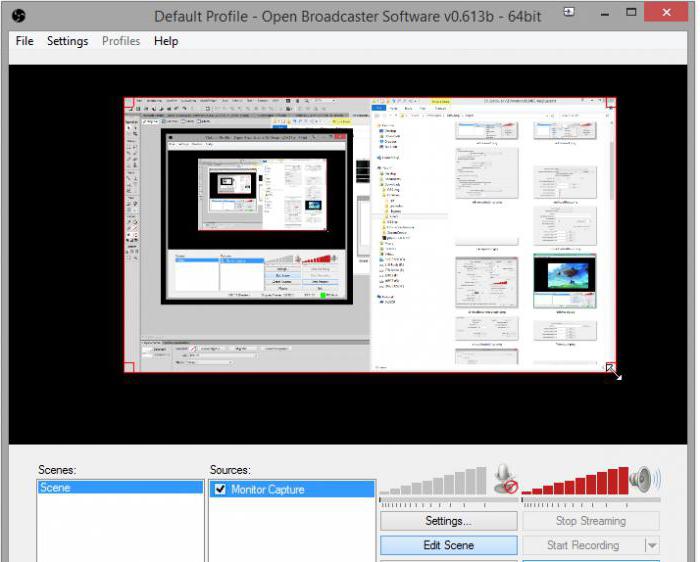Expand the Start Recording dropdown arrow
Image resolution: width=700 pixels, height=562 pixels.
click(x=652, y=545)
